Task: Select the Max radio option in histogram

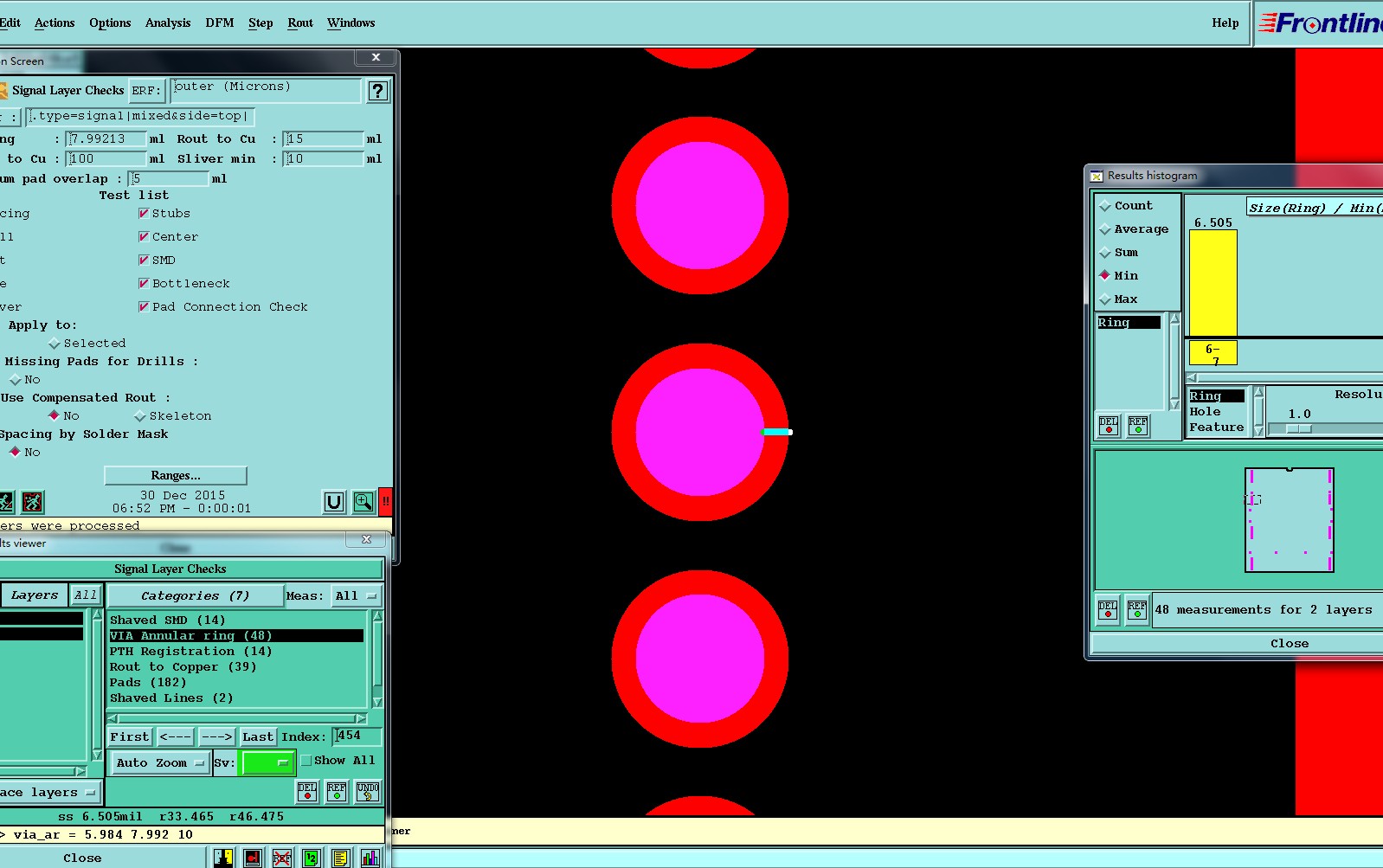Action: [1105, 299]
